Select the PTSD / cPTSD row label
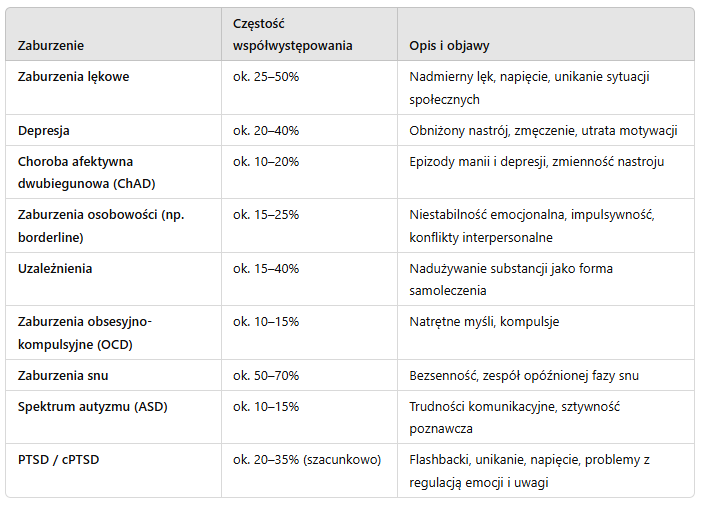Image resolution: width=711 pixels, height=516 pixels. pos(58,459)
